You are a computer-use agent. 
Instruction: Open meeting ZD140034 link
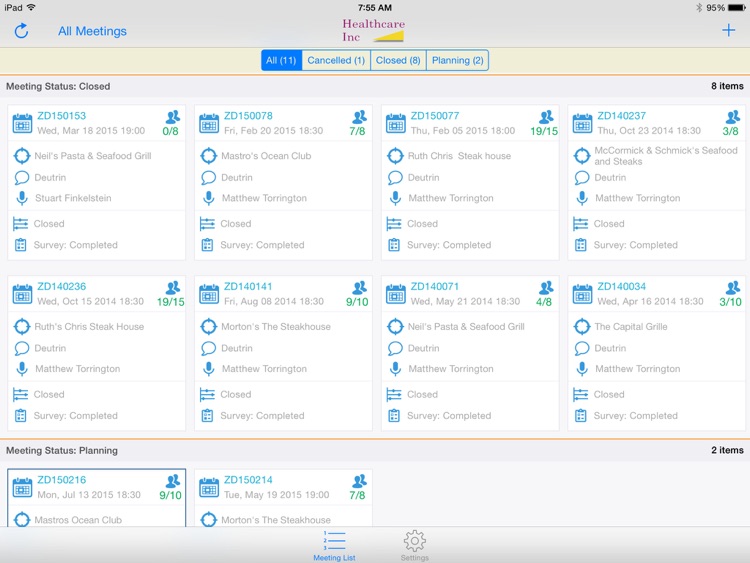[x=621, y=287]
